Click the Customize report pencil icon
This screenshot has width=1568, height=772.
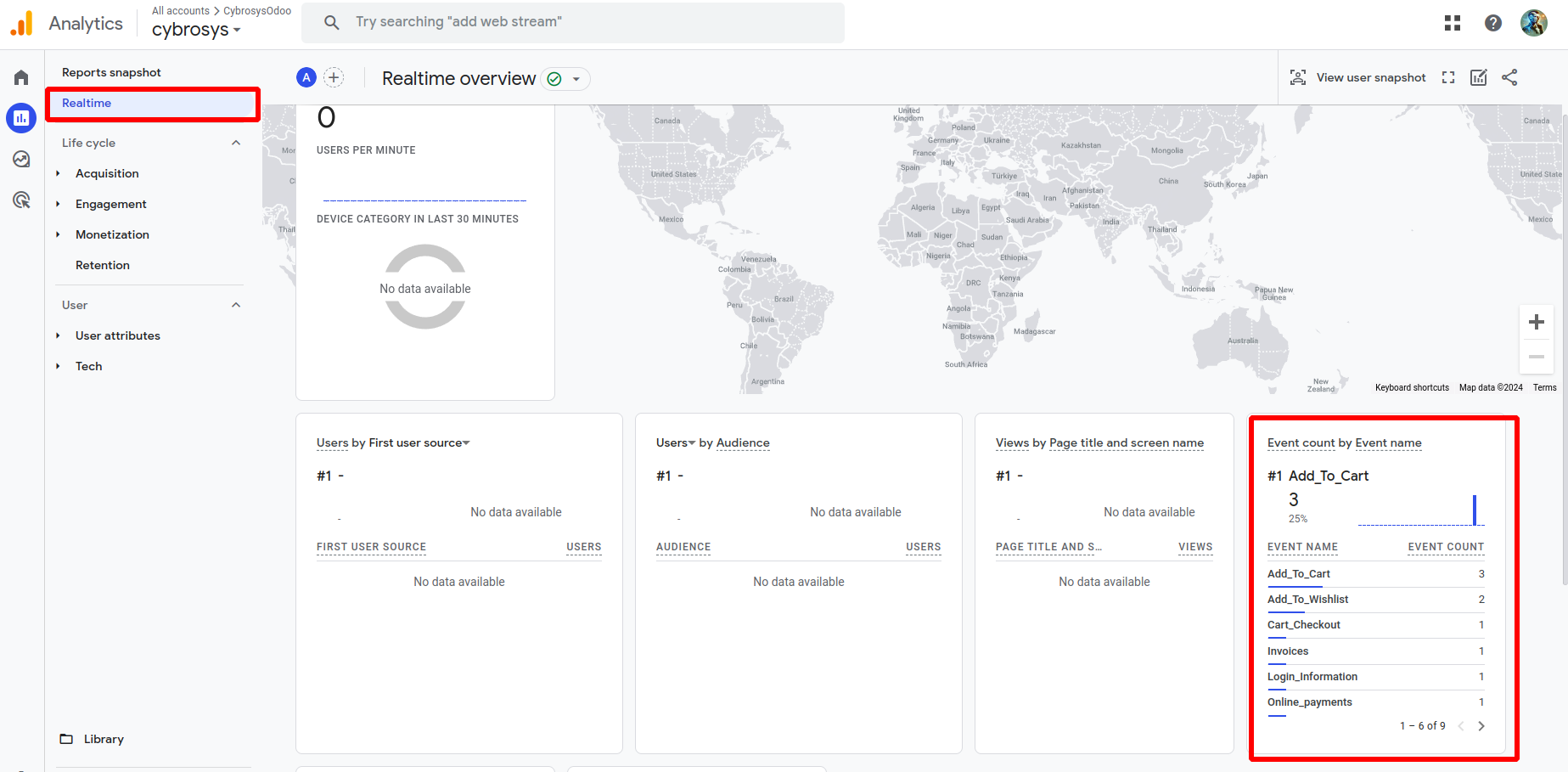[x=1479, y=78]
